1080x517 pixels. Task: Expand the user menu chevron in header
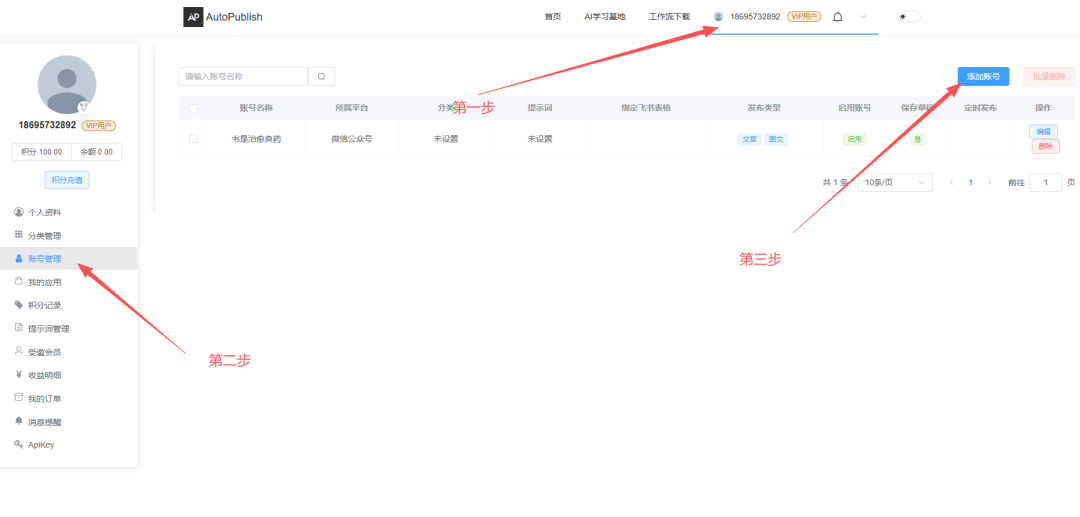(x=863, y=17)
